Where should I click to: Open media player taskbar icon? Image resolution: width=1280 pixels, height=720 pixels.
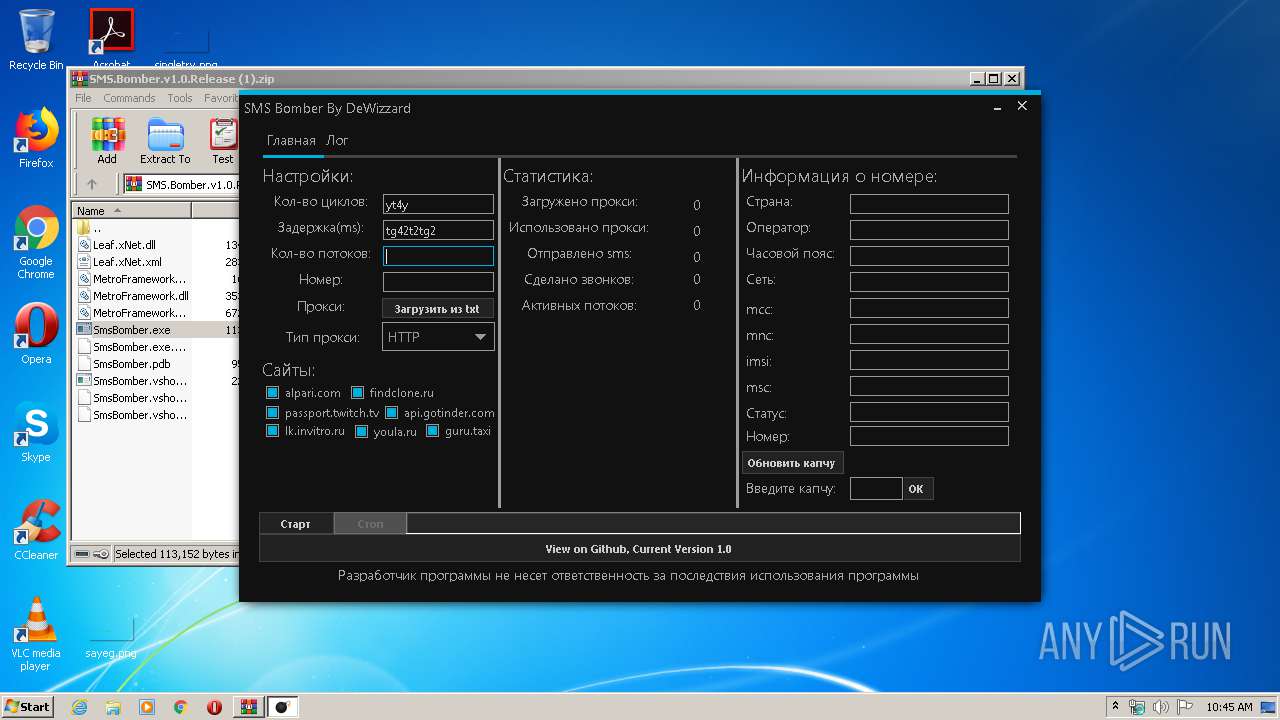147,707
